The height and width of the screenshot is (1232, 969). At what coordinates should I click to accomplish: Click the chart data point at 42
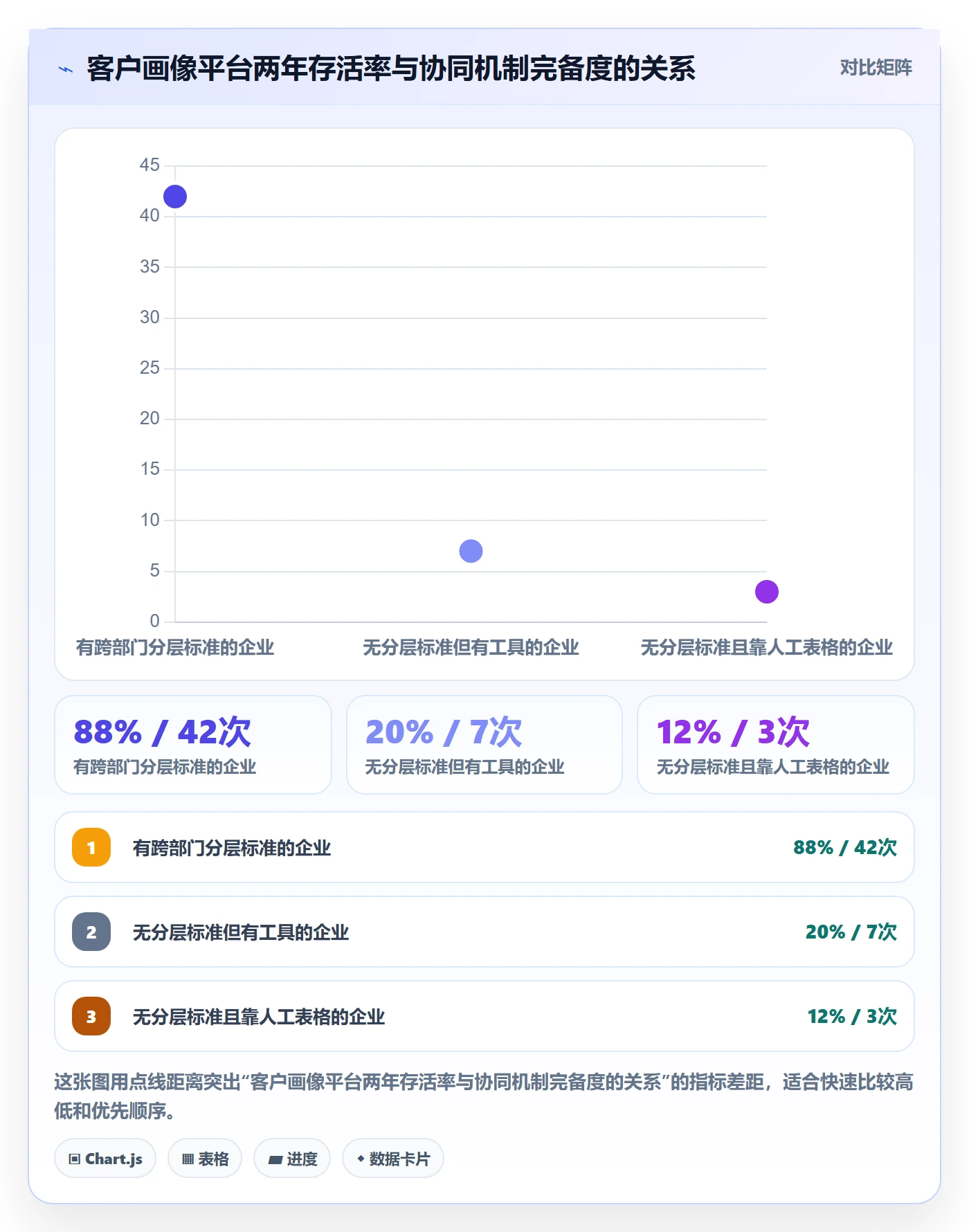click(175, 197)
